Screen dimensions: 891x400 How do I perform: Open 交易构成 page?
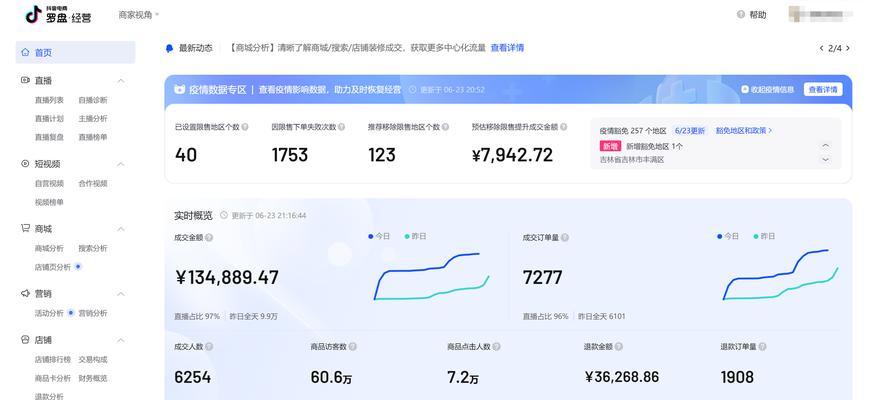tap(93, 360)
